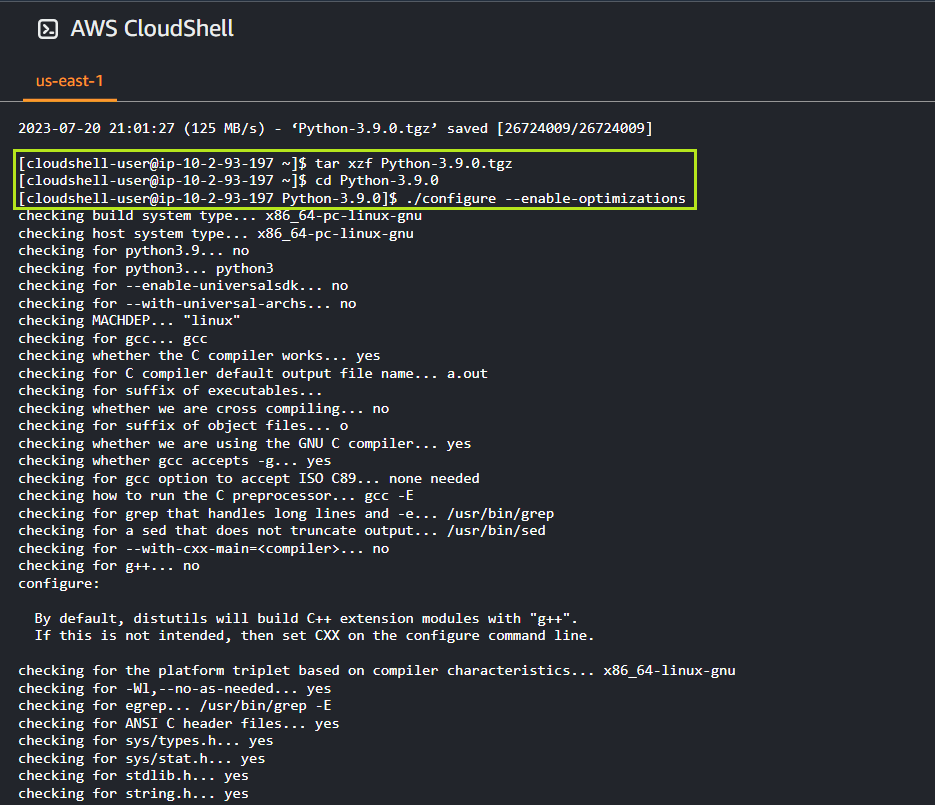935x805 pixels.
Task: Click the cross compiling check line
Action: pyautogui.click(x=203, y=408)
